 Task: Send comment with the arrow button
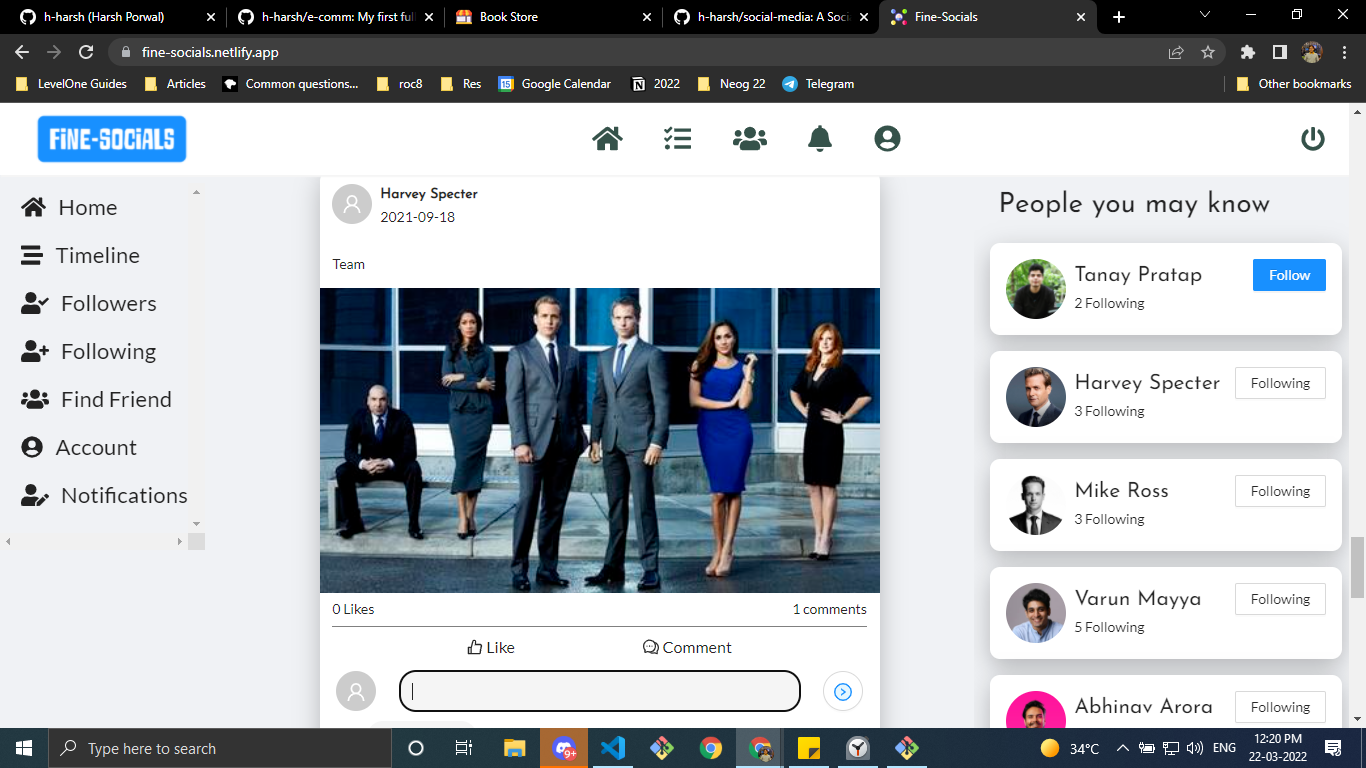click(843, 691)
